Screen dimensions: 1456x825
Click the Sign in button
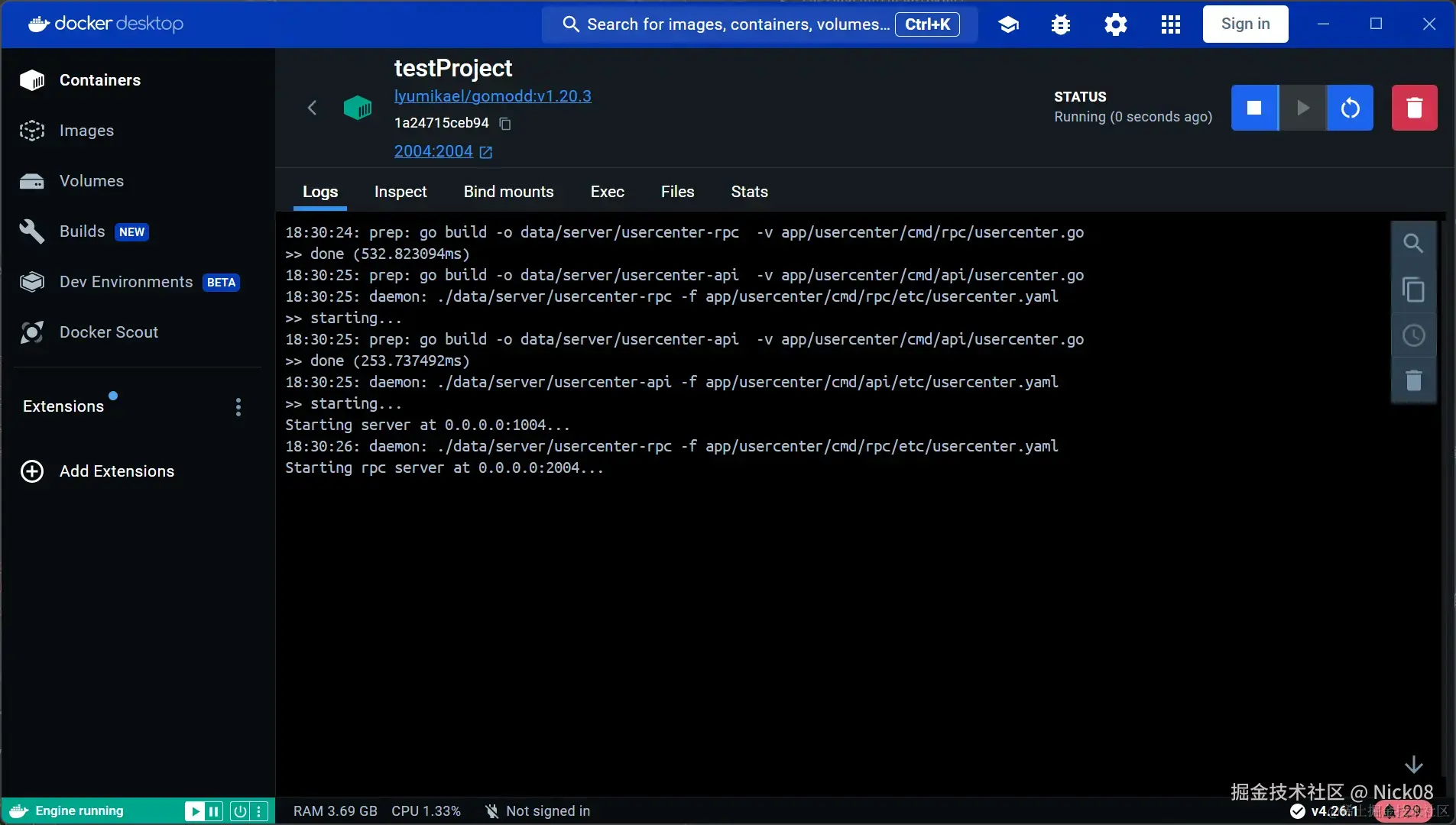point(1246,24)
